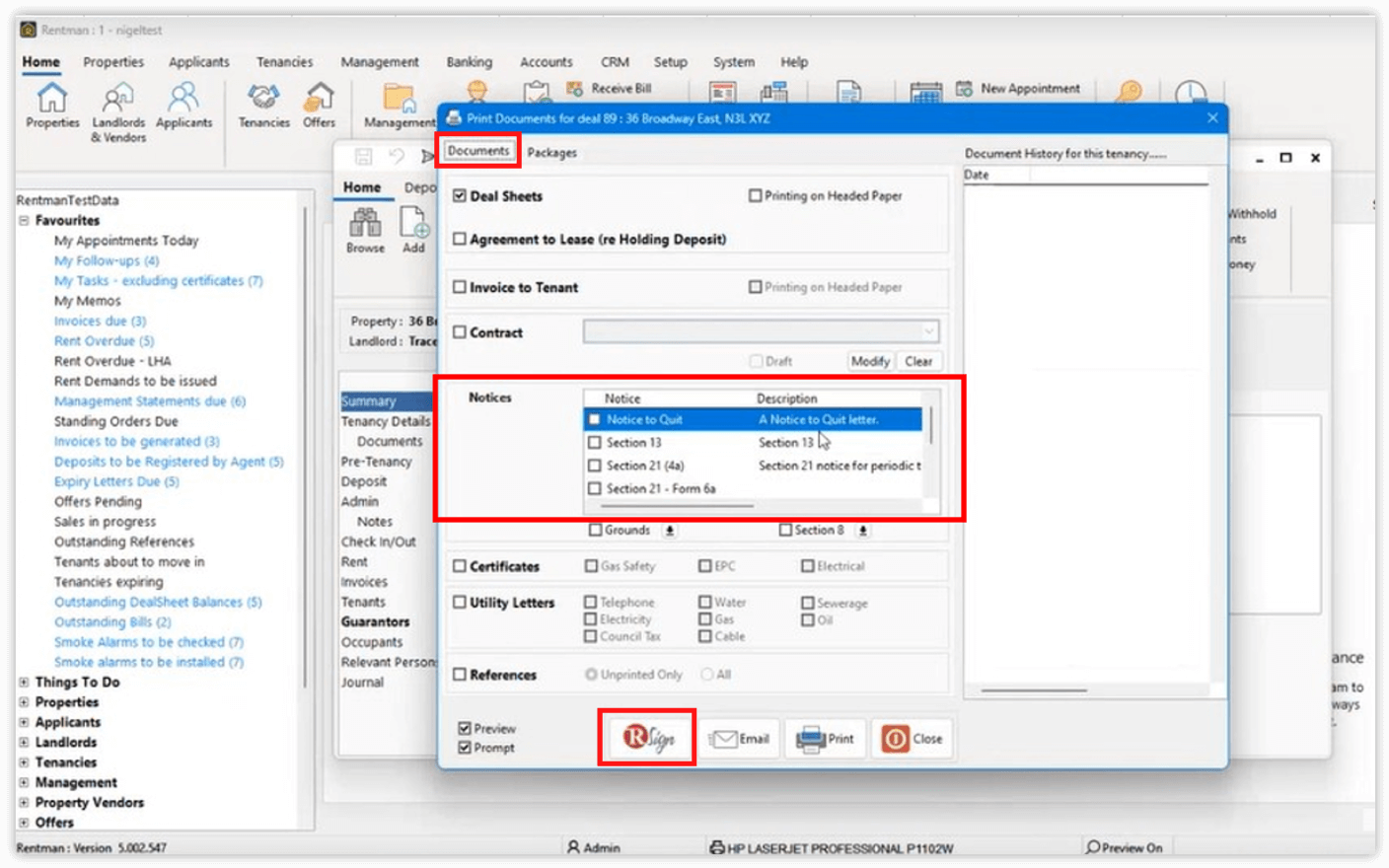Click the New Appointment toolbar icon
The width and height of the screenshot is (1389, 868).
click(x=965, y=89)
